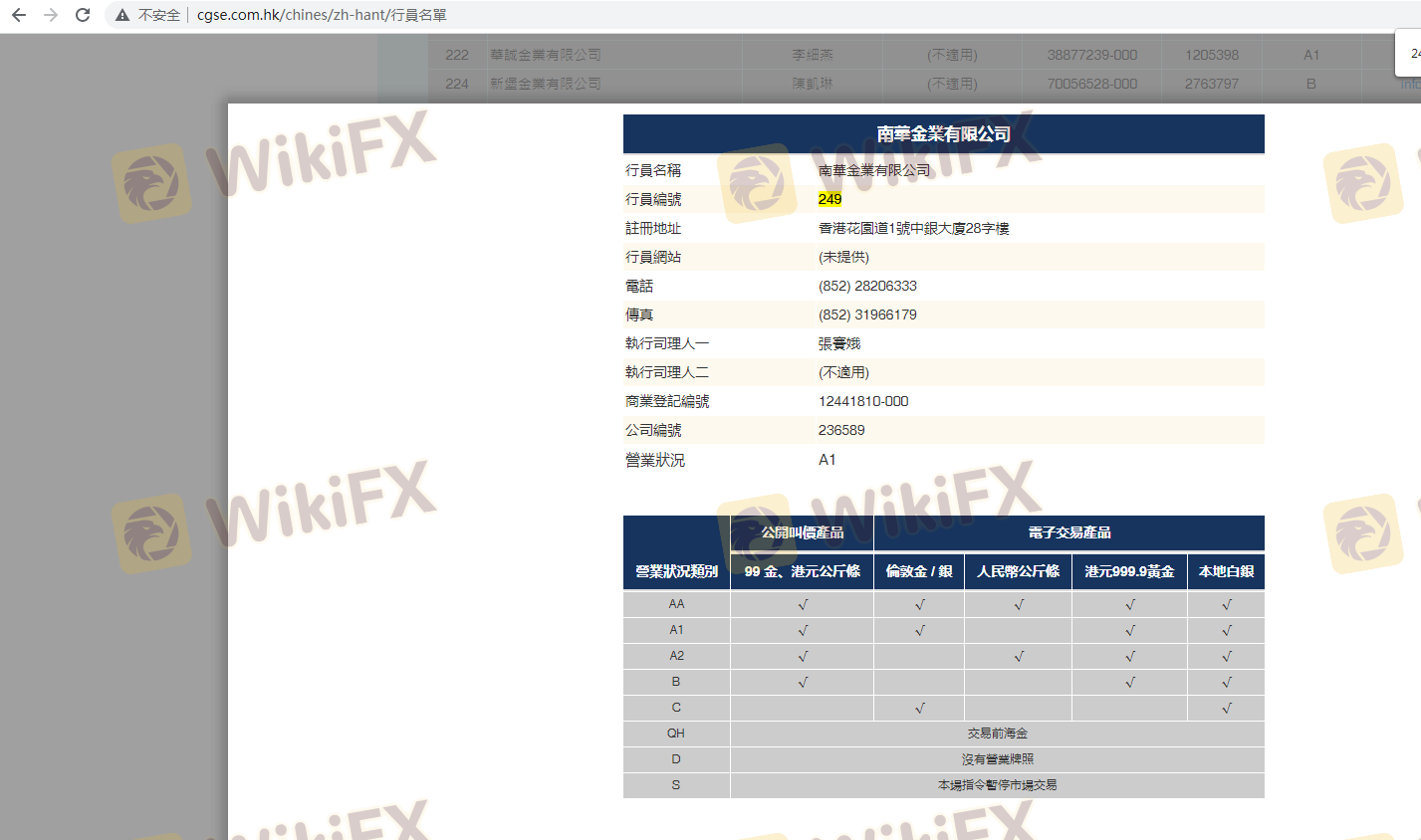The width and height of the screenshot is (1421, 840).
Task: Click the business registration number 12441810-000
Action: point(863,401)
